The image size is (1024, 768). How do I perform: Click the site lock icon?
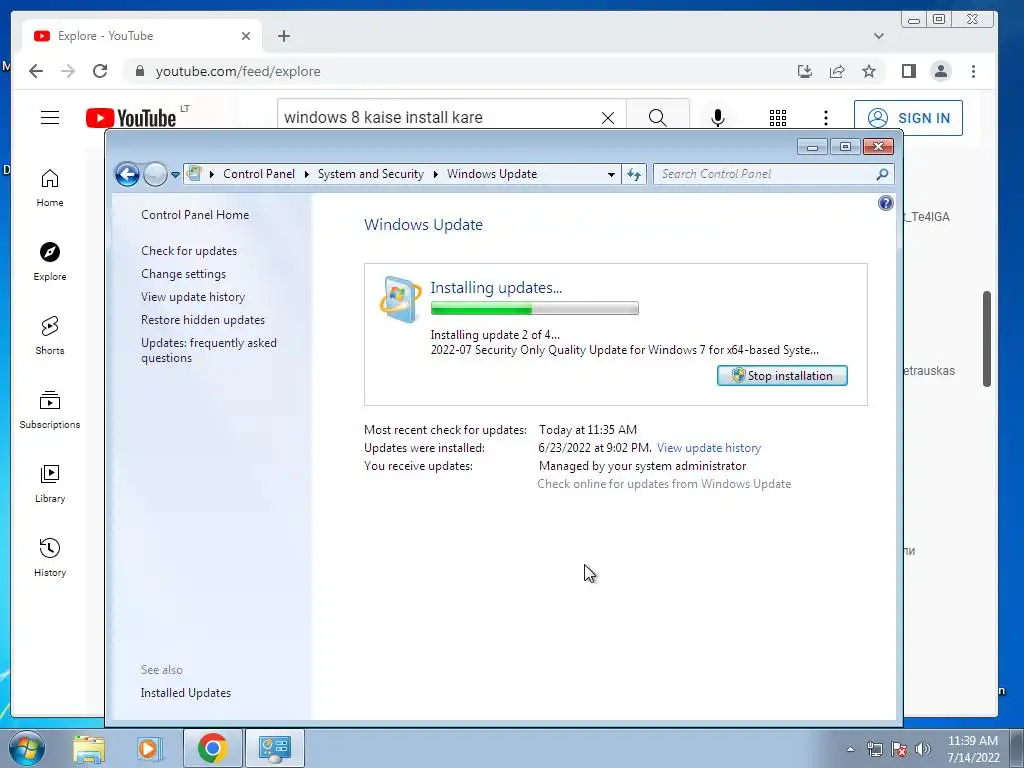point(139,71)
